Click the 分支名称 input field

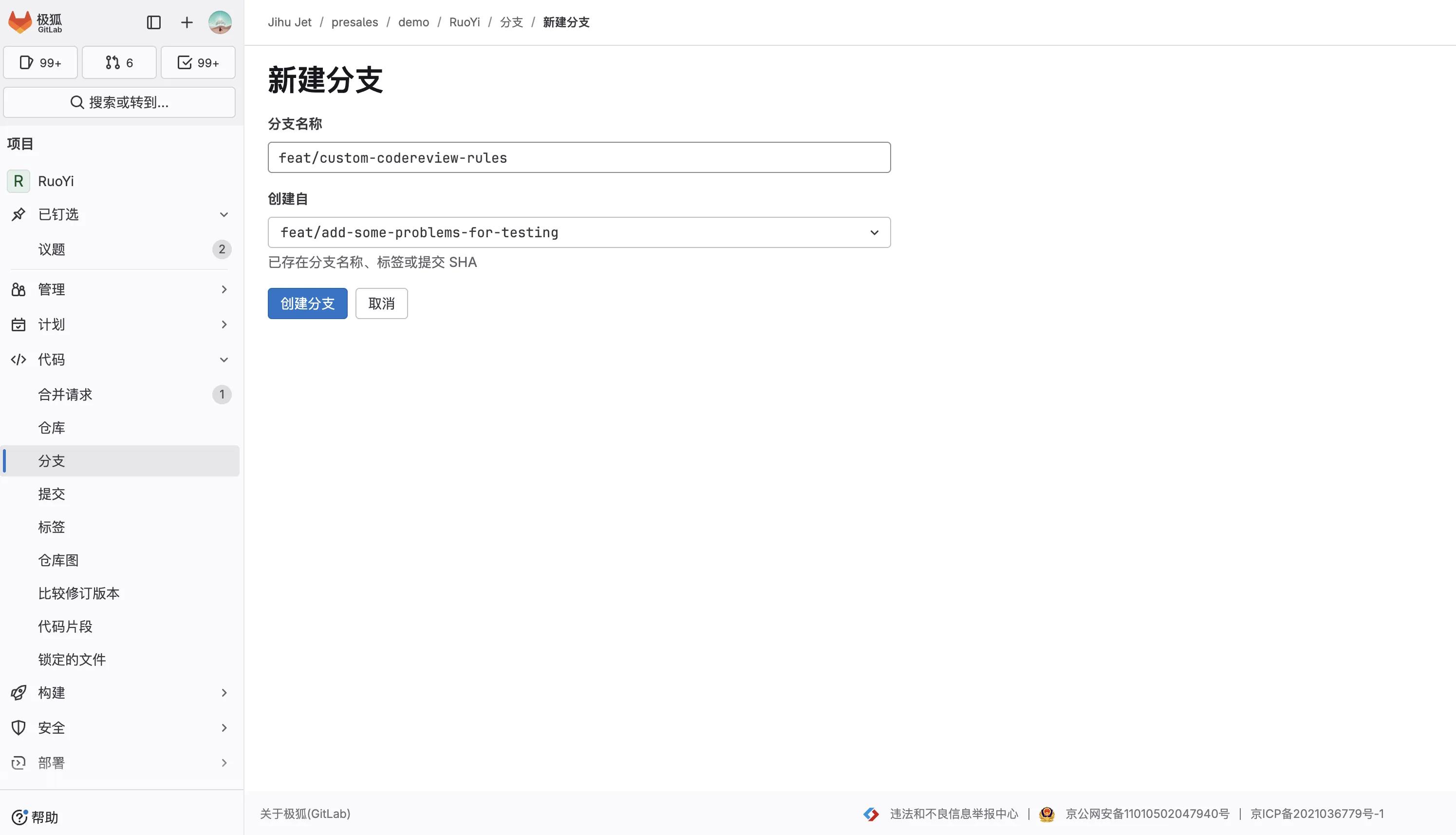[x=579, y=158]
